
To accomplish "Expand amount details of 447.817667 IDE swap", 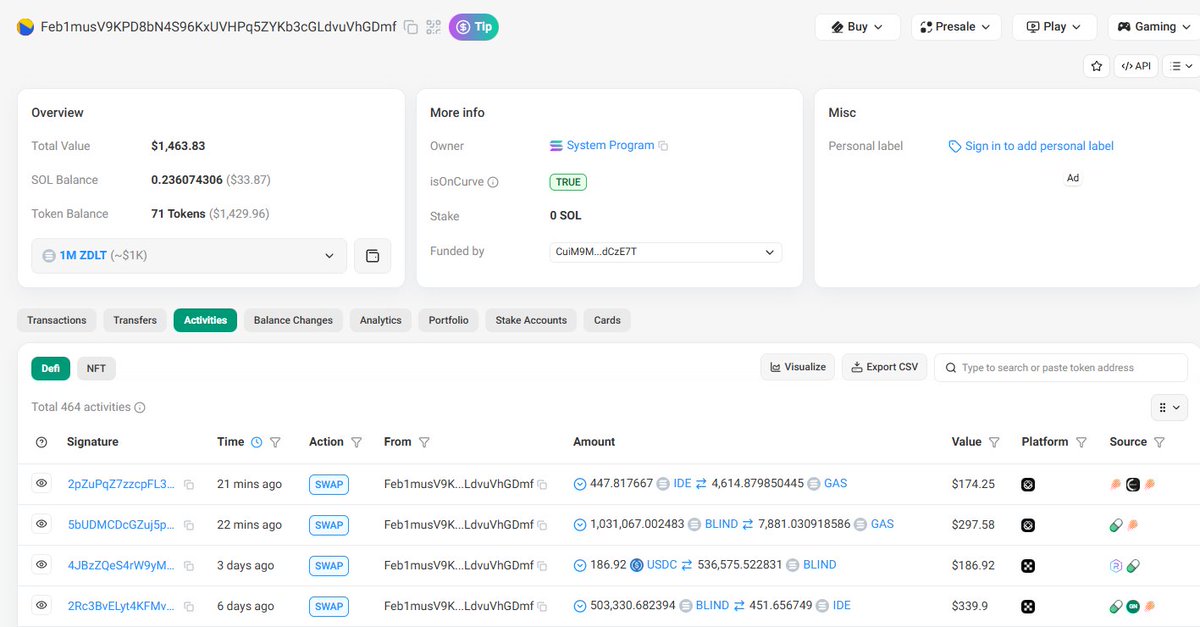I will click(580, 484).
